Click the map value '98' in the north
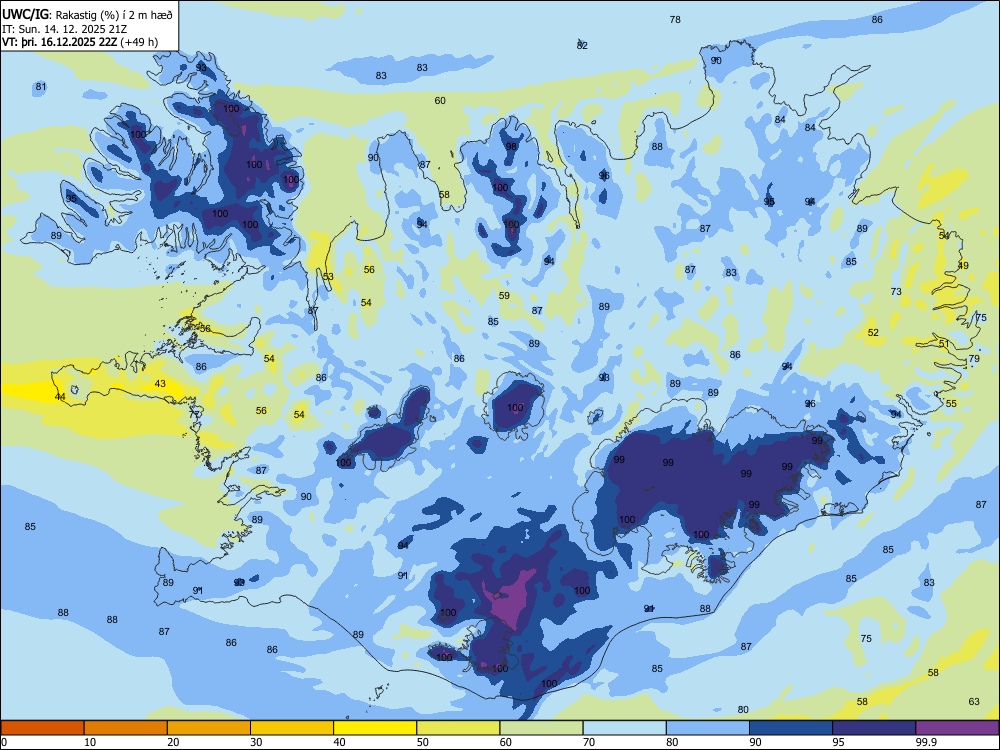This screenshot has width=1000, height=750. pos(511,147)
